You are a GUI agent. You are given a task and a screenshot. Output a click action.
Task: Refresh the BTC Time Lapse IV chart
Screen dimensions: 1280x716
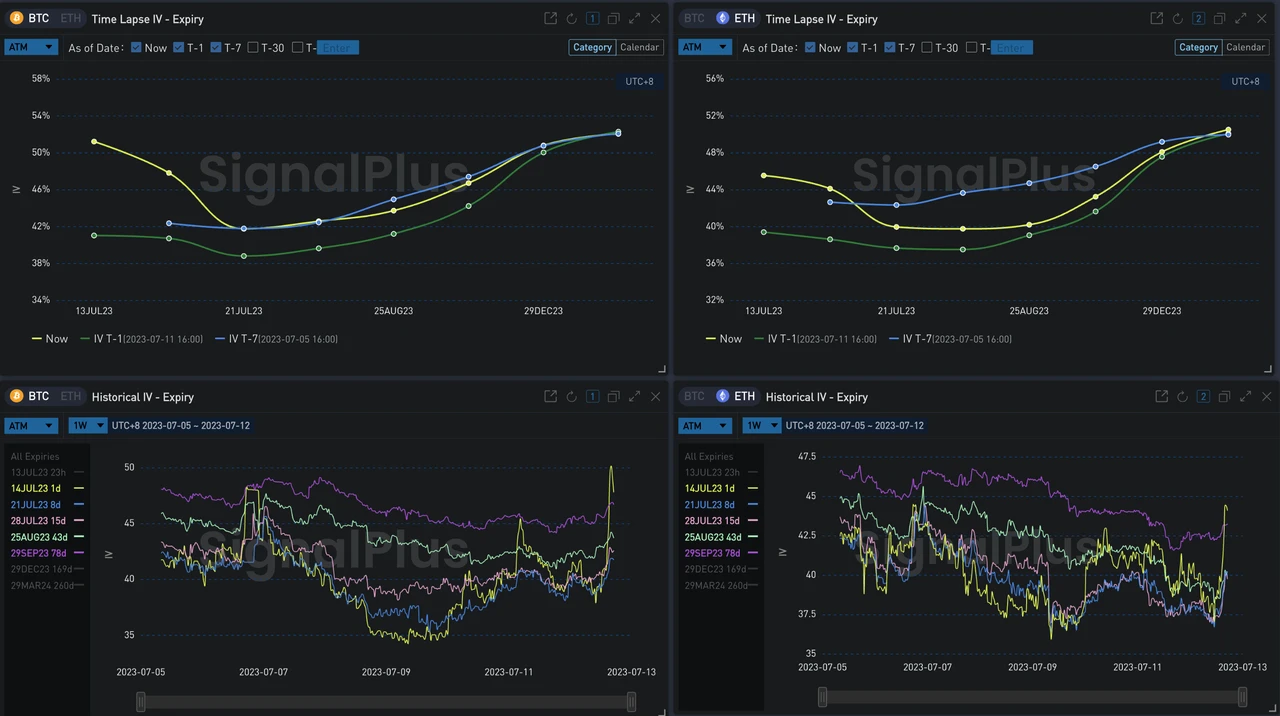pyautogui.click(x=571, y=19)
